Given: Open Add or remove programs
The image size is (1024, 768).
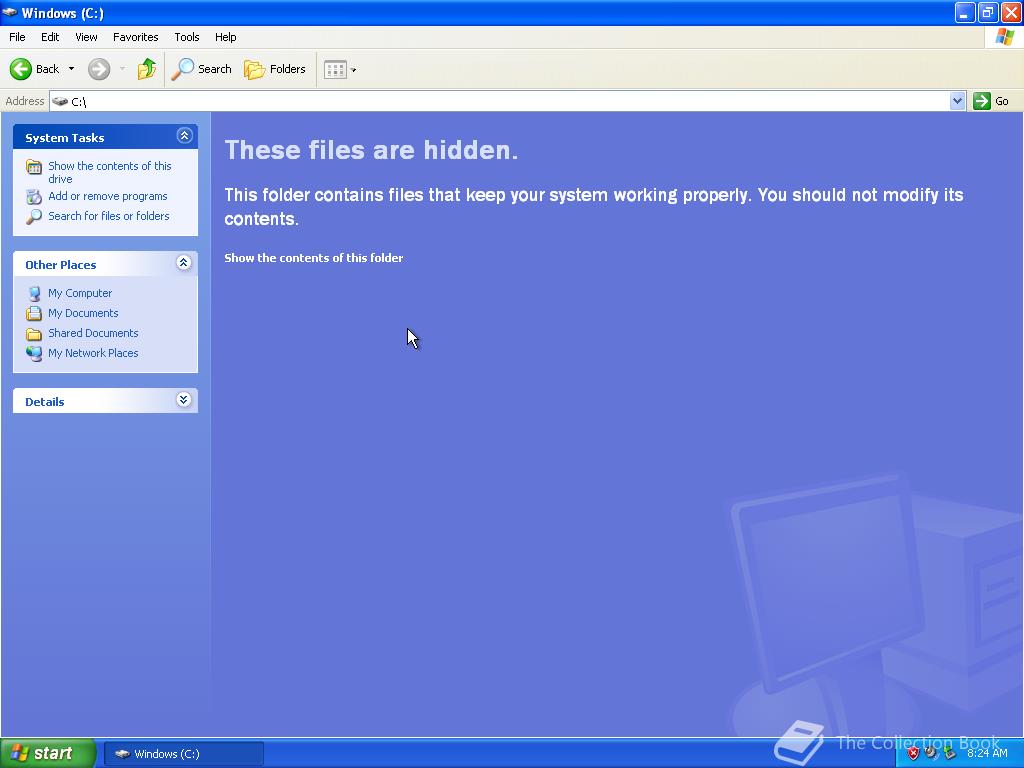Looking at the screenshot, I should pos(107,196).
